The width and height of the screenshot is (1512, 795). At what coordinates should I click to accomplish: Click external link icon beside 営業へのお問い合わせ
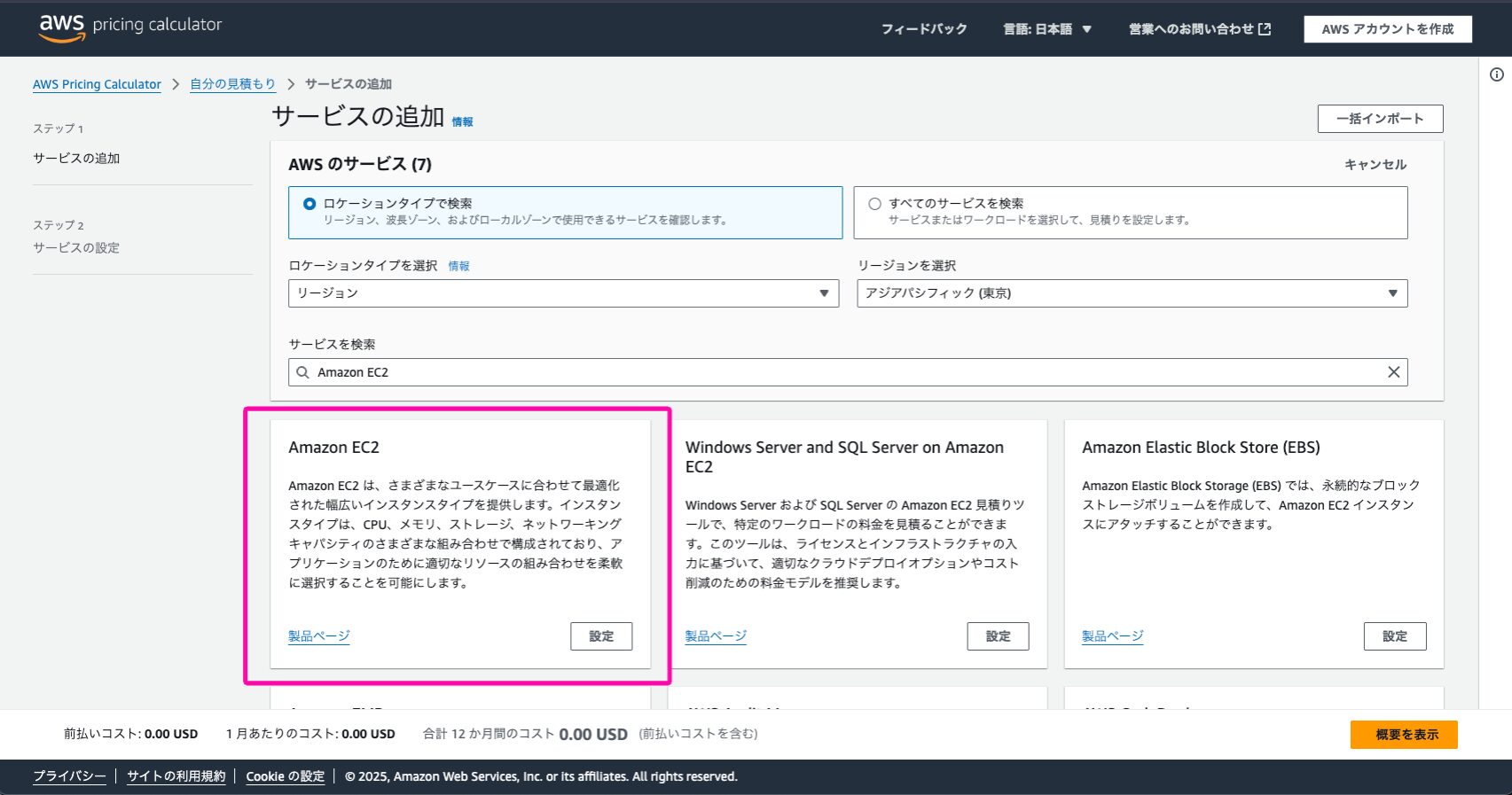tap(1265, 29)
